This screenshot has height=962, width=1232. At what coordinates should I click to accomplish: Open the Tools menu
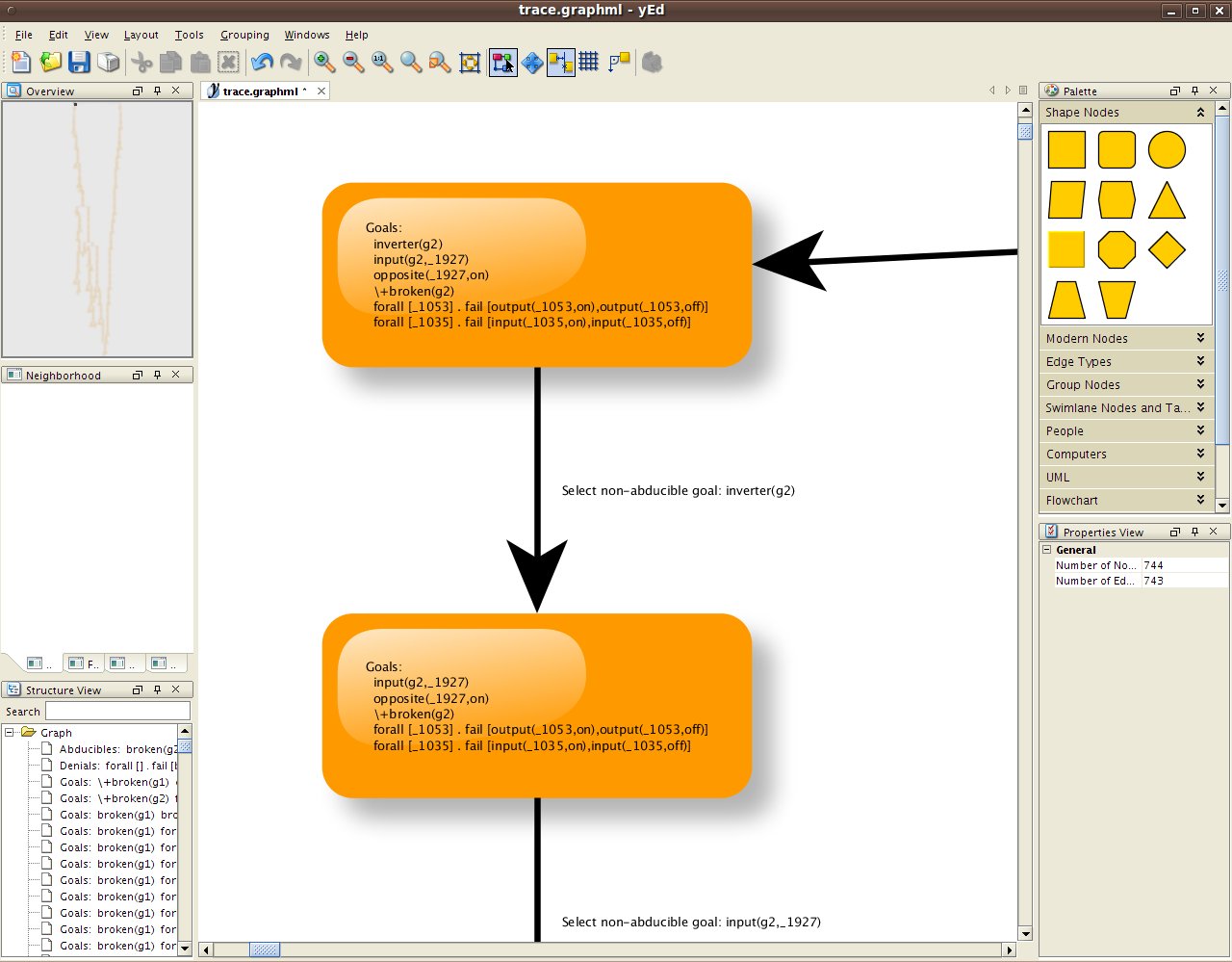coord(190,35)
